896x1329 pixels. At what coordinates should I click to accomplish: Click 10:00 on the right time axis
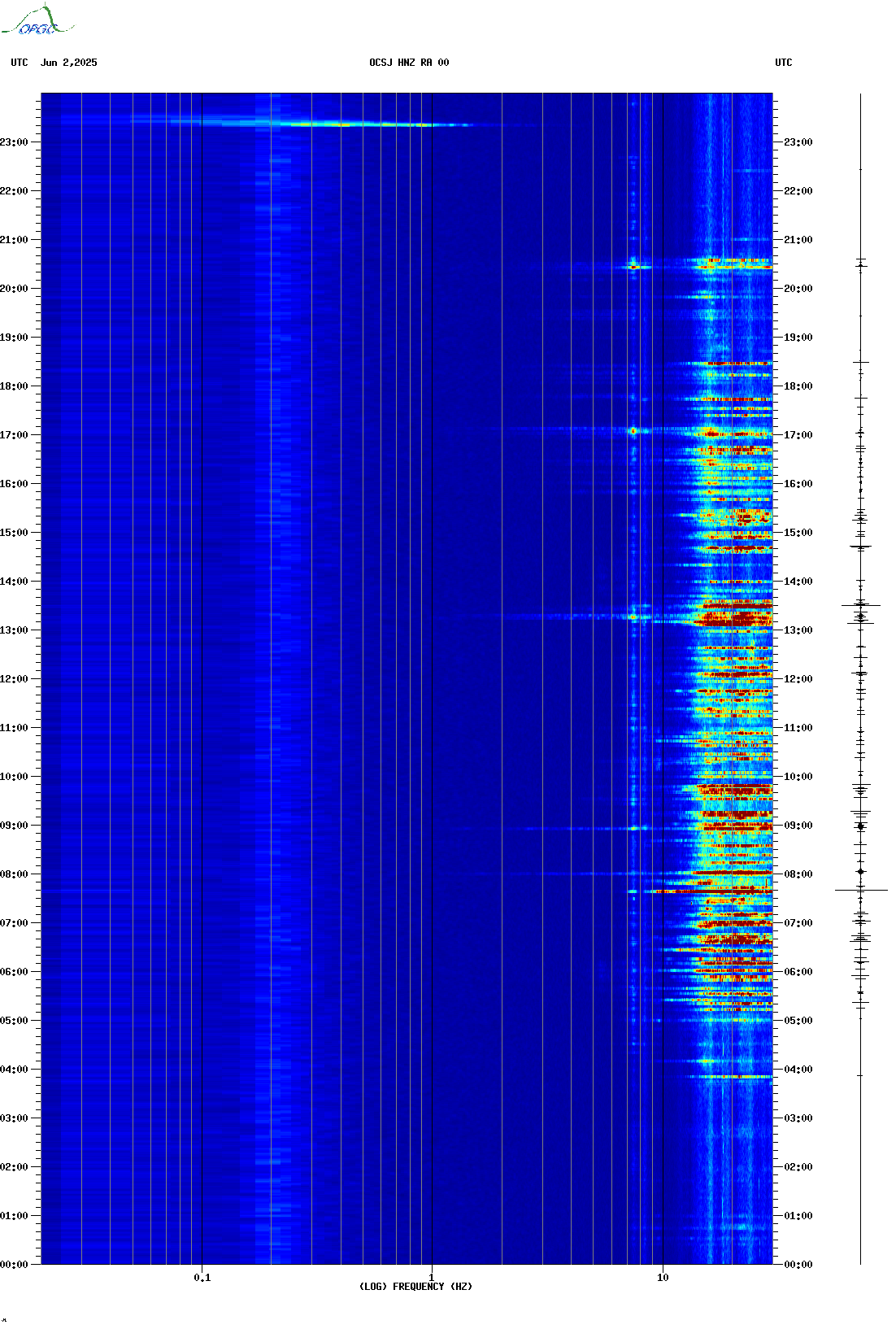click(x=798, y=777)
